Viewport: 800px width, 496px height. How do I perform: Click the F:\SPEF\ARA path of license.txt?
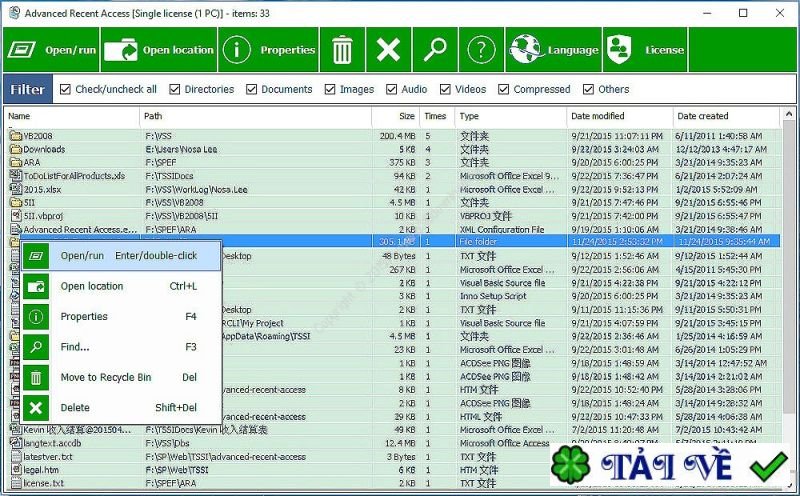(170, 483)
